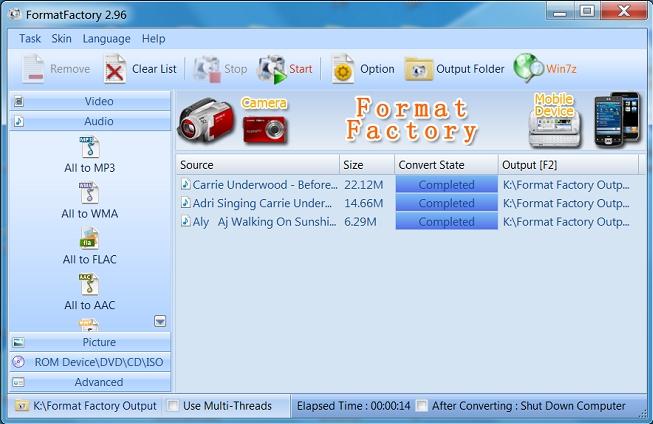Click output path of Aly Aj row

click(566, 222)
